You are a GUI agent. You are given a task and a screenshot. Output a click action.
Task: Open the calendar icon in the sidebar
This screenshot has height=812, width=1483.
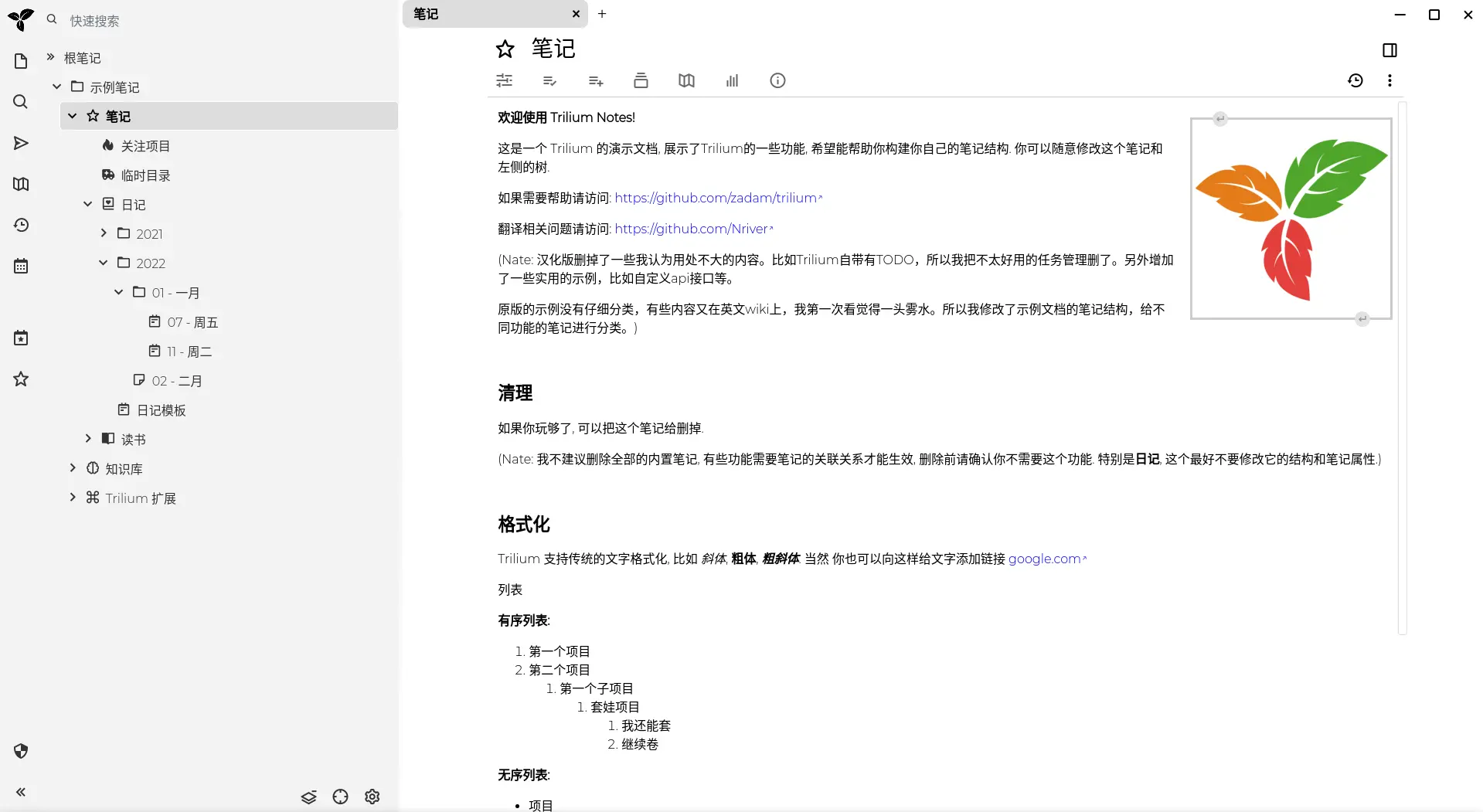21,266
